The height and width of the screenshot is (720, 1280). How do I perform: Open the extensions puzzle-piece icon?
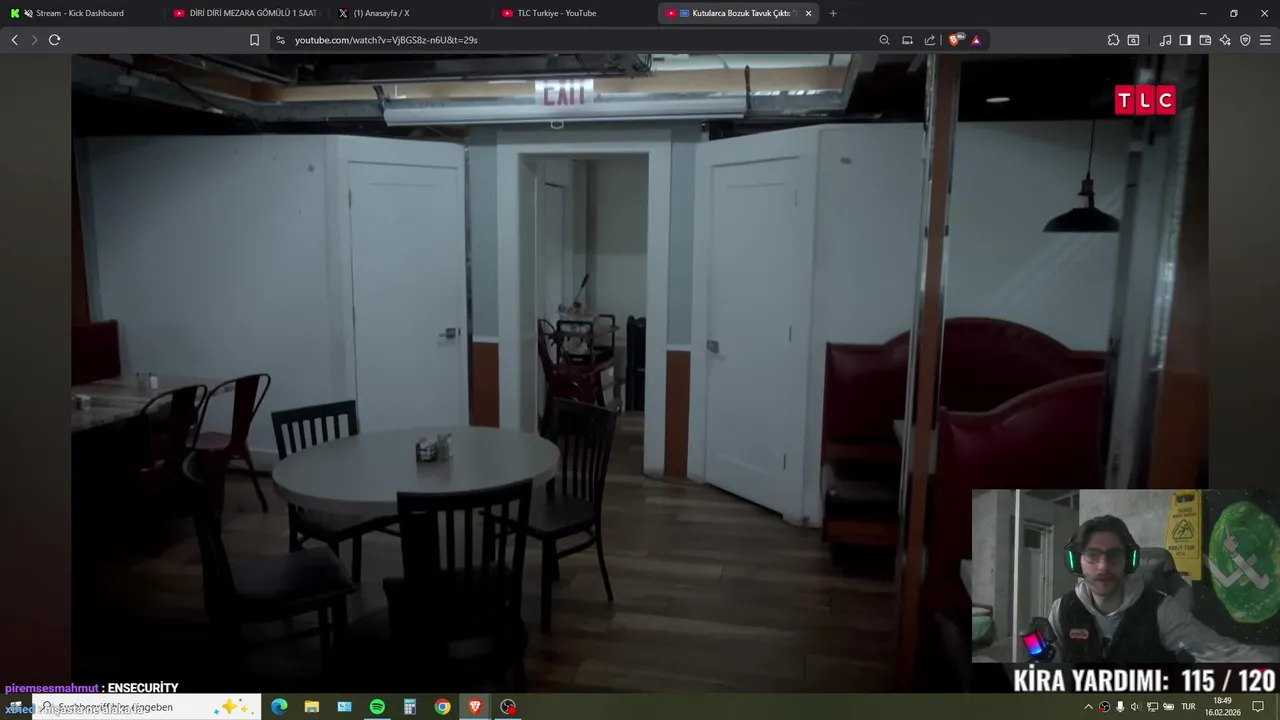1113,40
